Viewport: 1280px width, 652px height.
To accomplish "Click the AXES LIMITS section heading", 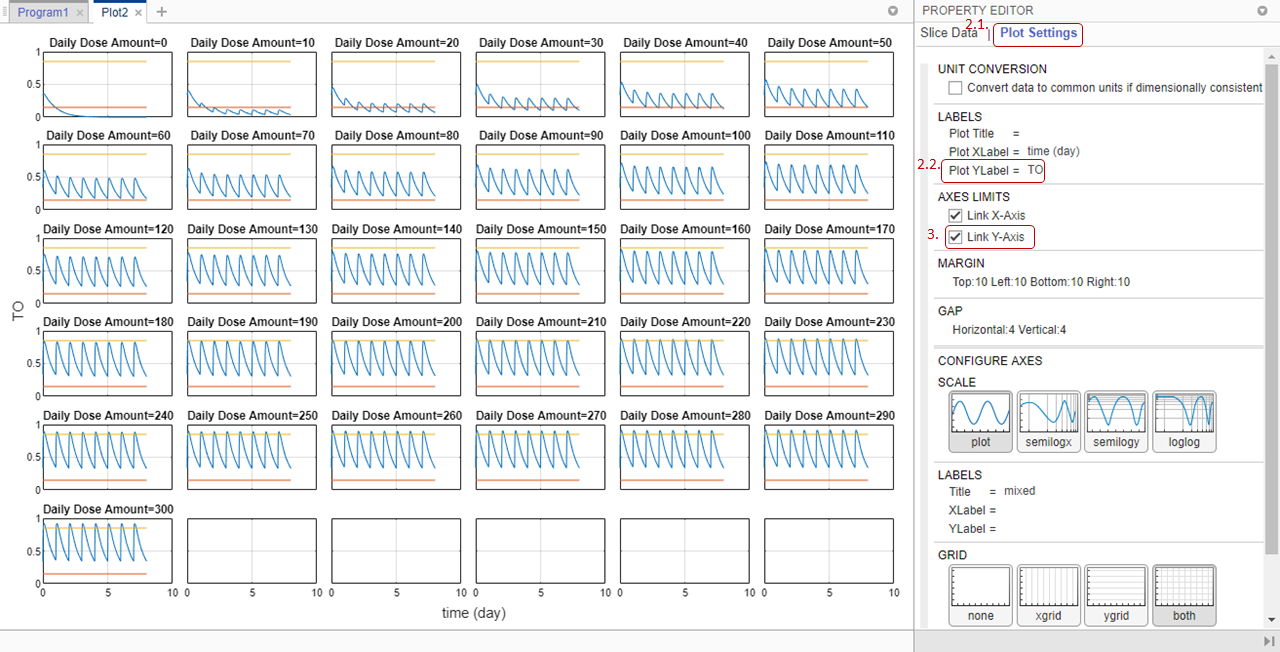I will (x=973, y=197).
